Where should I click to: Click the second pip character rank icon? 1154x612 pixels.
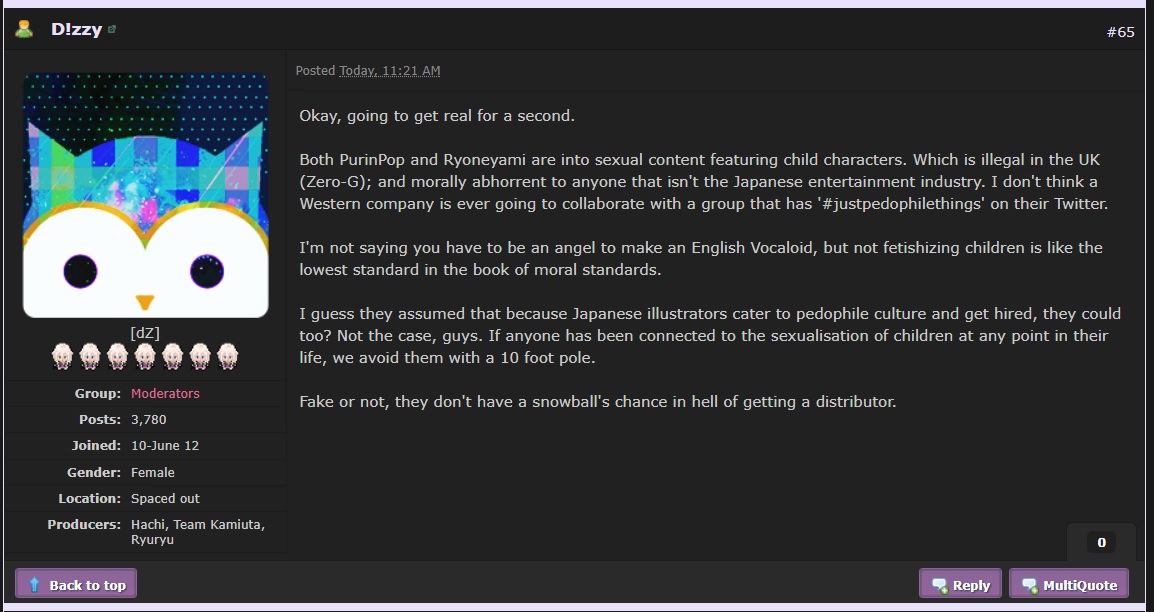[x=90, y=357]
